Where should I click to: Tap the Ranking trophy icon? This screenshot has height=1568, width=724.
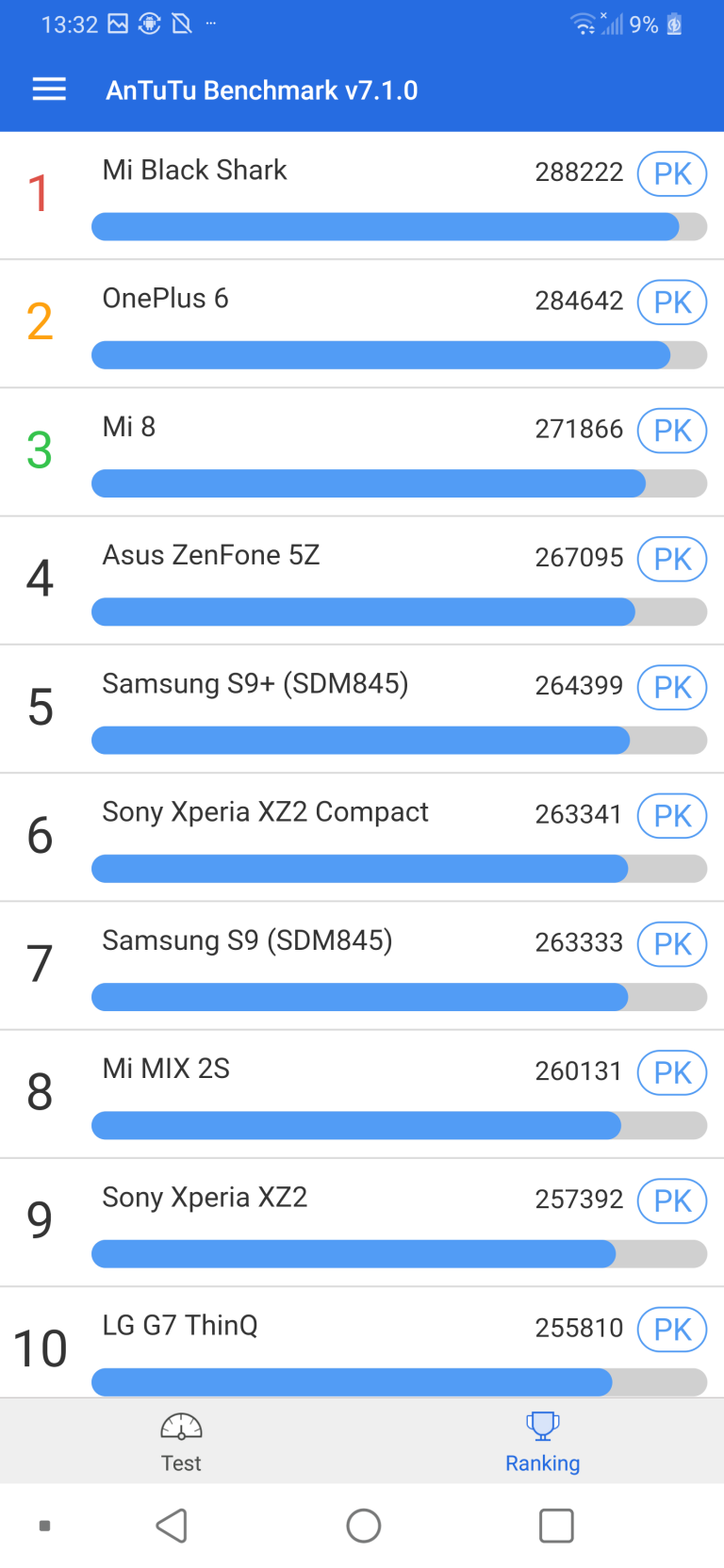click(542, 1427)
